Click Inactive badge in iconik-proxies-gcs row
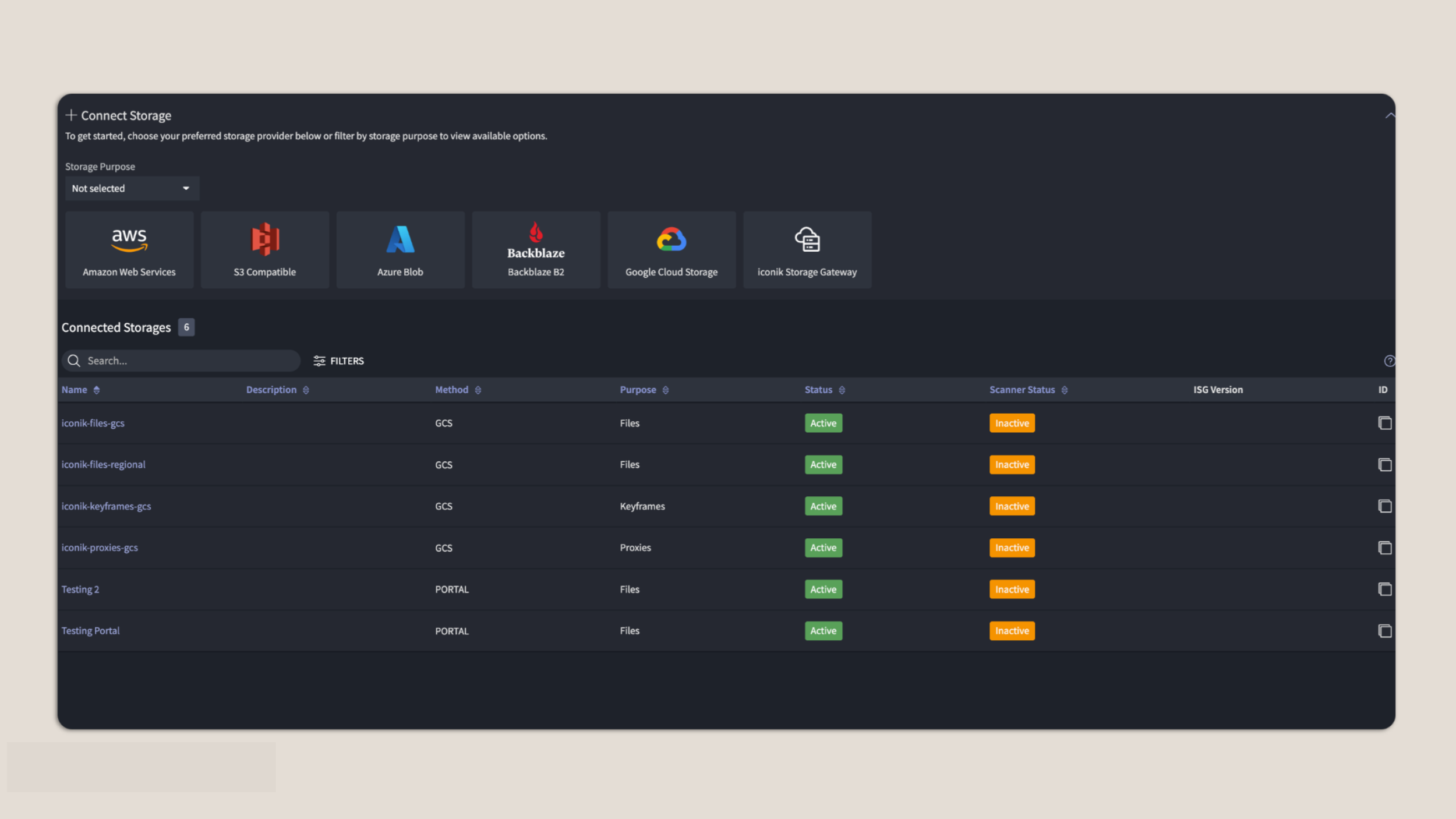 pyautogui.click(x=1012, y=548)
